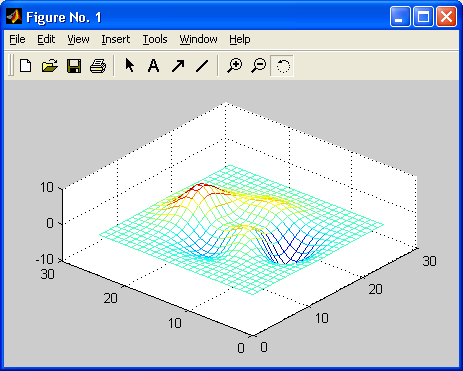Print the figure using the printer icon
463x371 pixels.
pyautogui.click(x=98, y=66)
